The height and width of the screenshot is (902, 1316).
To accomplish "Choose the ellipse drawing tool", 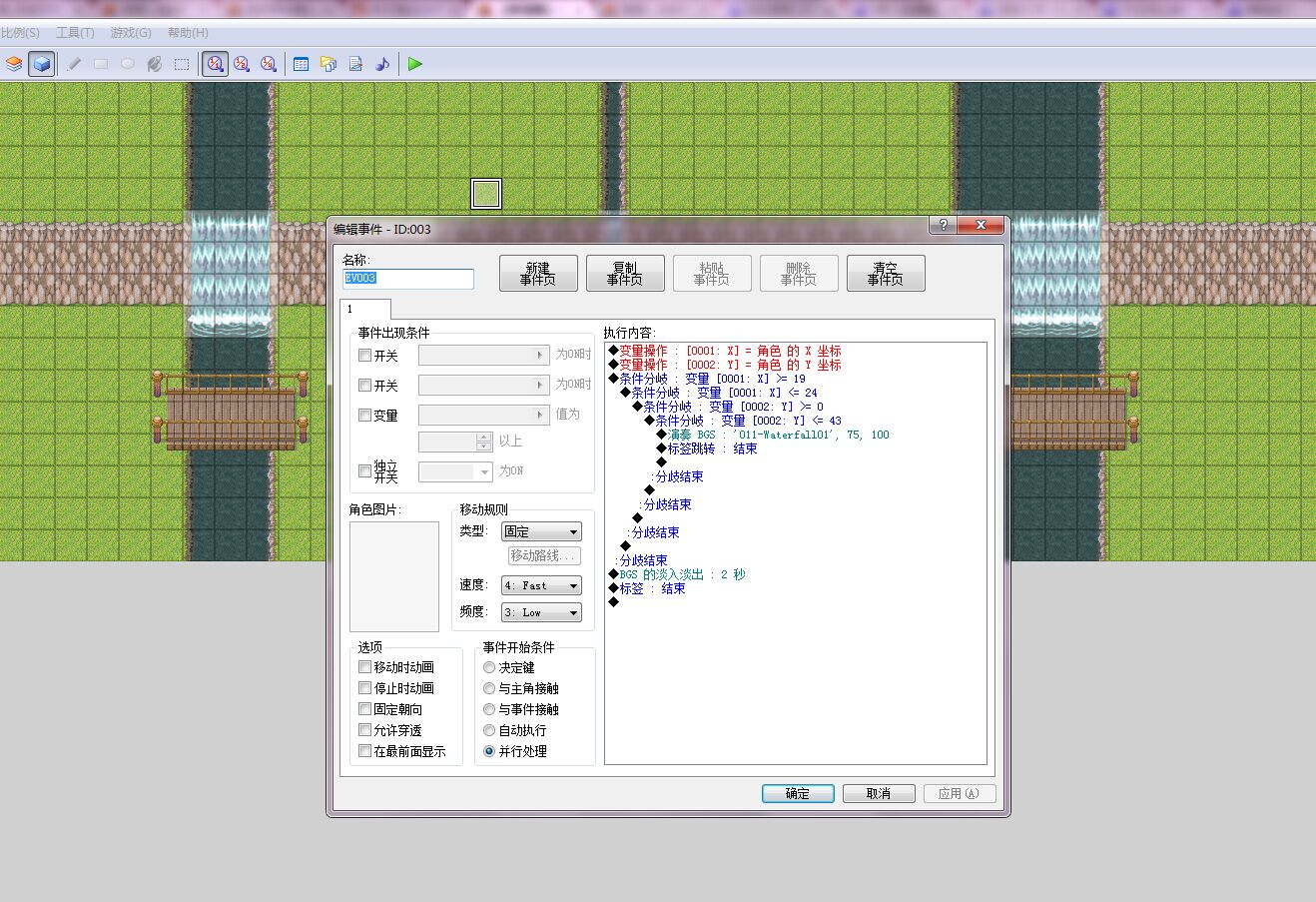I will point(128,64).
